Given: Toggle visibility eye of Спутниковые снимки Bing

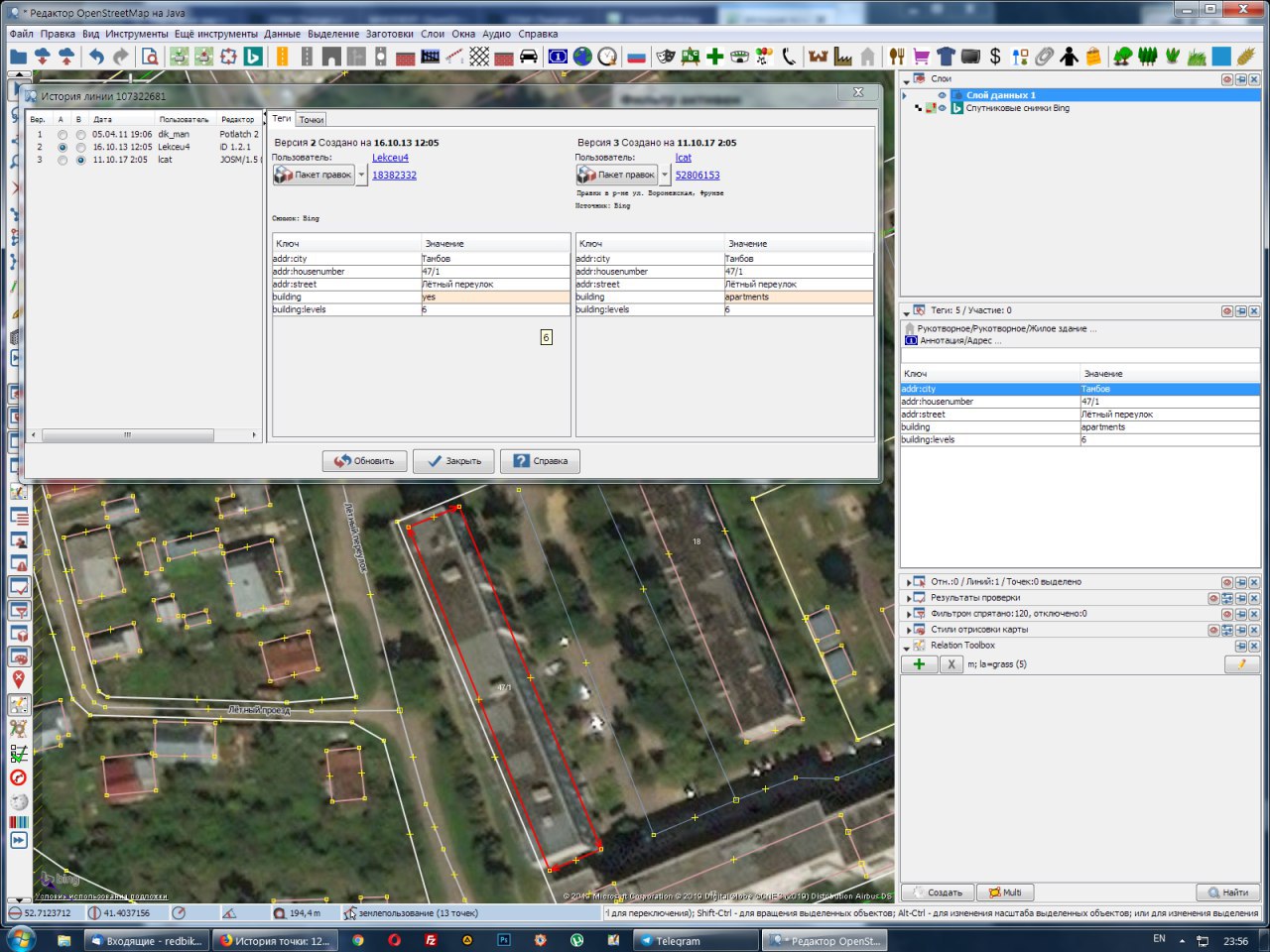Looking at the screenshot, I should pyautogui.click(x=942, y=108).
